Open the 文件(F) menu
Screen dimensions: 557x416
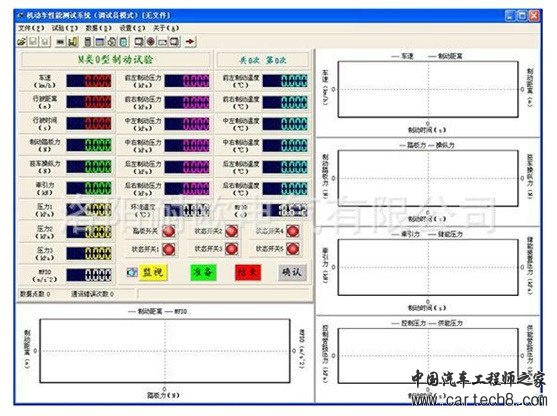click(31, 28)
